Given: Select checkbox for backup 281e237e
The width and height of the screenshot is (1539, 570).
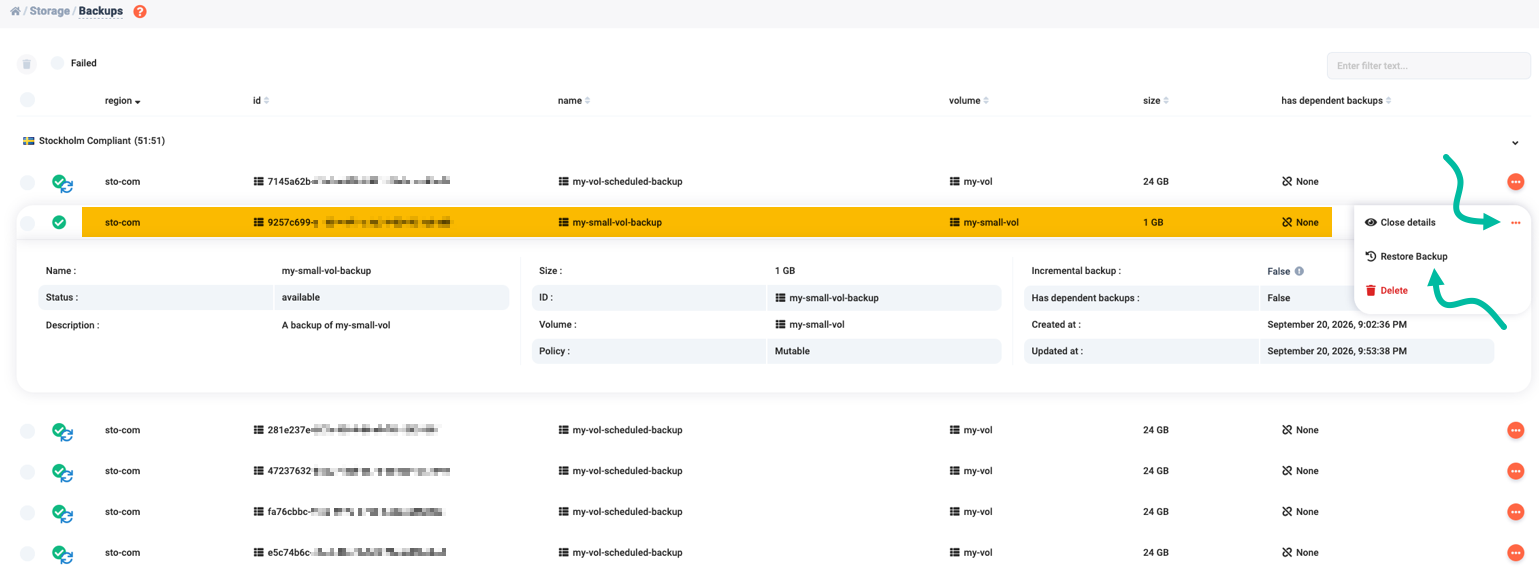Looking at the screenshot, I should point(27,431).
